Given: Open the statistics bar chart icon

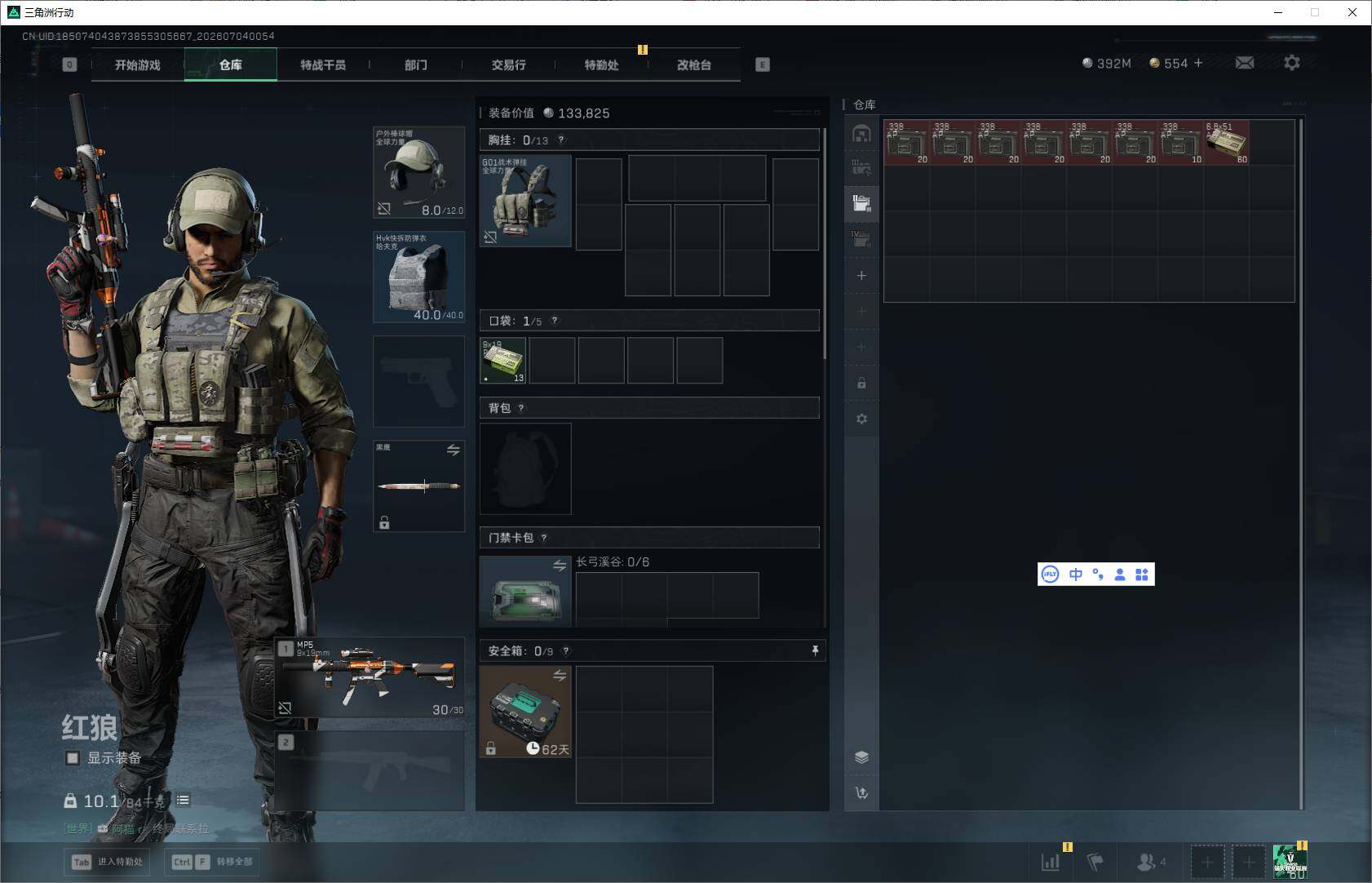Looking at the screenshot, I should (1051, 861).
